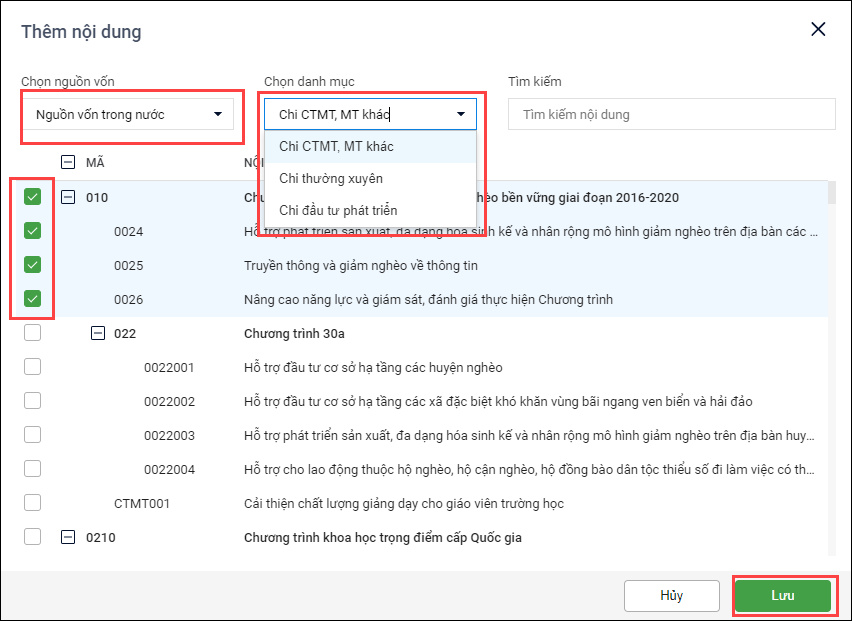Enable the checkbox for CTMT001
852x621 pixels.
pyautogui.click(x=32, y=503)
